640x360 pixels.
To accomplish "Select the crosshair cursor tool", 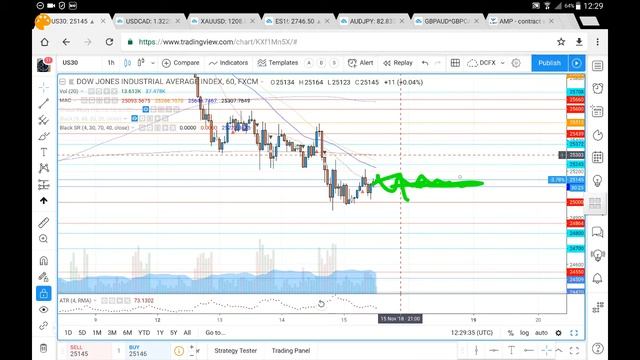I will click(x=44, y=87).
